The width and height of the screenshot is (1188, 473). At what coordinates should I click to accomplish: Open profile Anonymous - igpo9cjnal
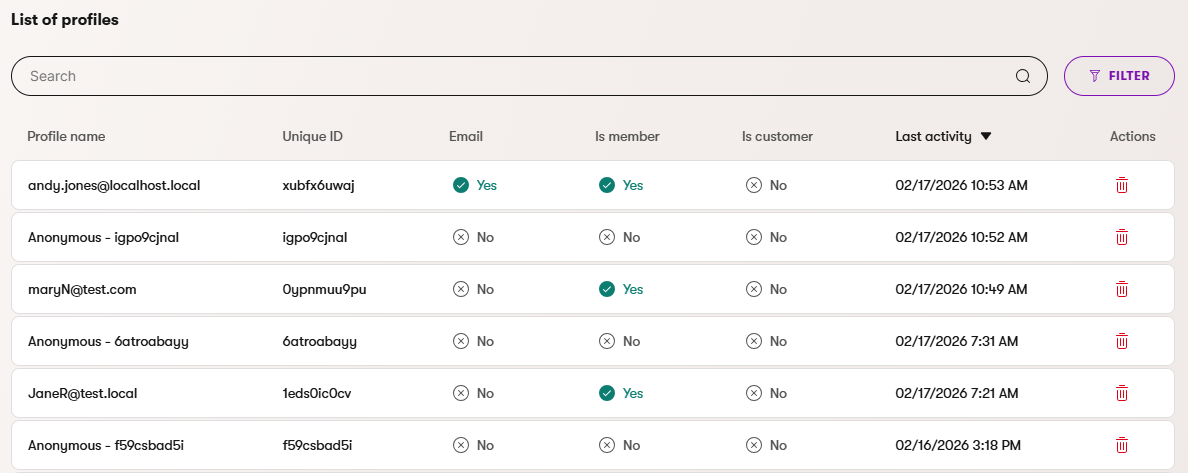[103, 237]
